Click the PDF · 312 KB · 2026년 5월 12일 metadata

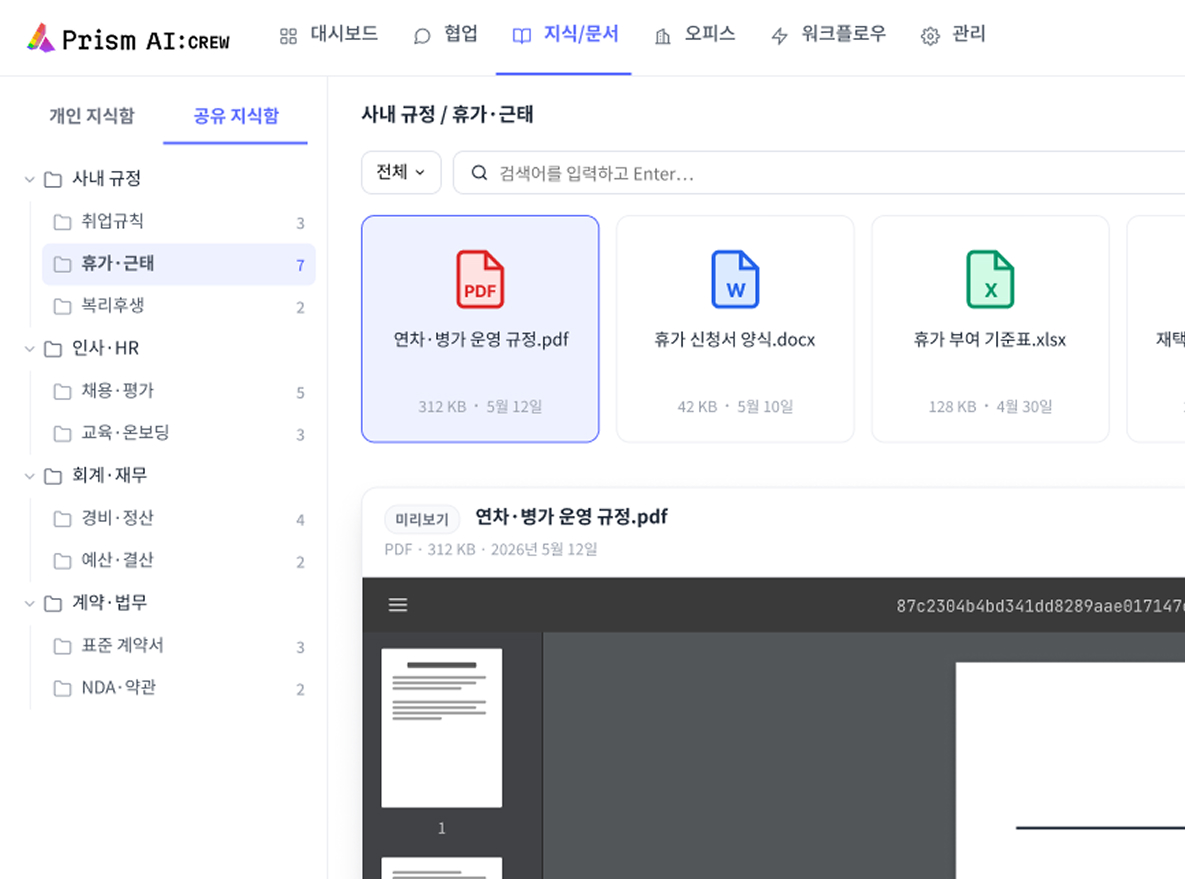pos(490,549)
